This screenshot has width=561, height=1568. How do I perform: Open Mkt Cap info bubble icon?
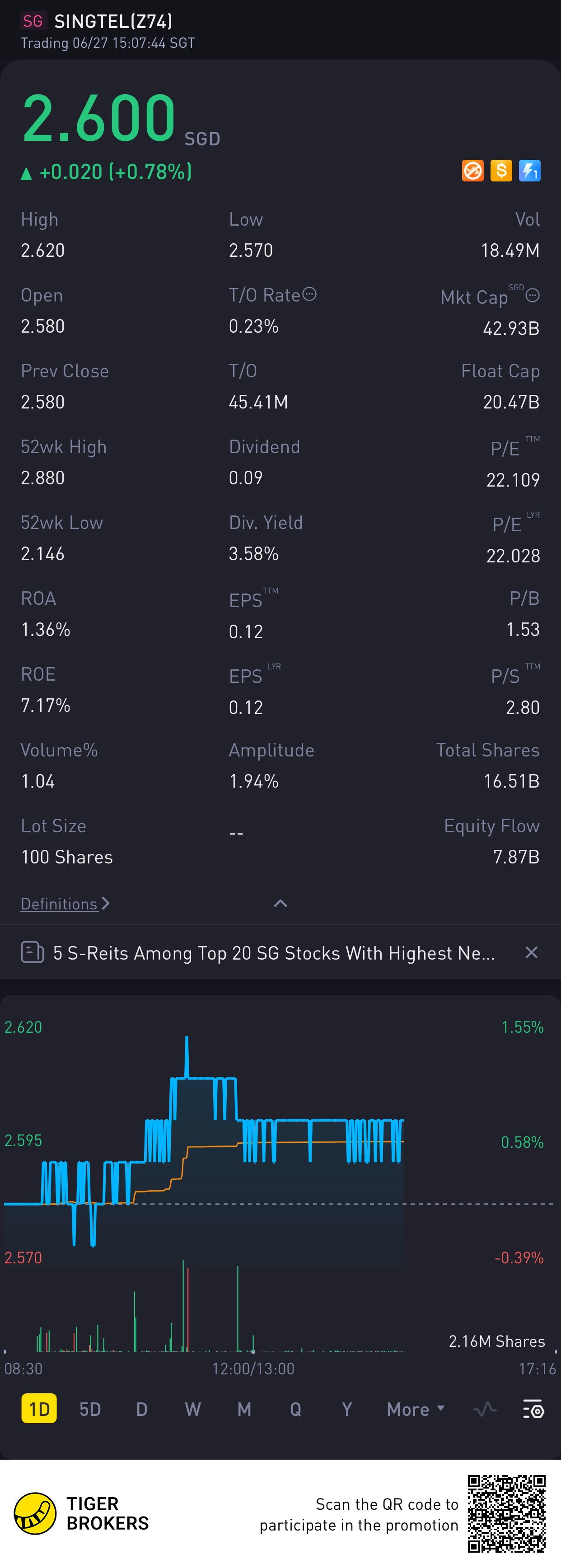(x=533, y=296)
